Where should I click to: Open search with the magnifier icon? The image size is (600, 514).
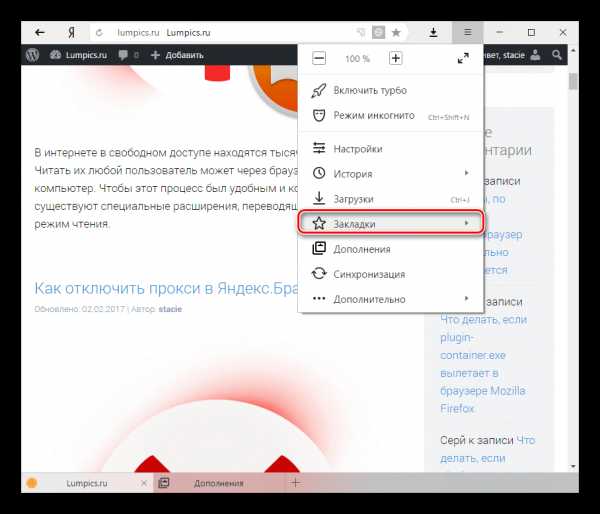(x=557, y=55)
